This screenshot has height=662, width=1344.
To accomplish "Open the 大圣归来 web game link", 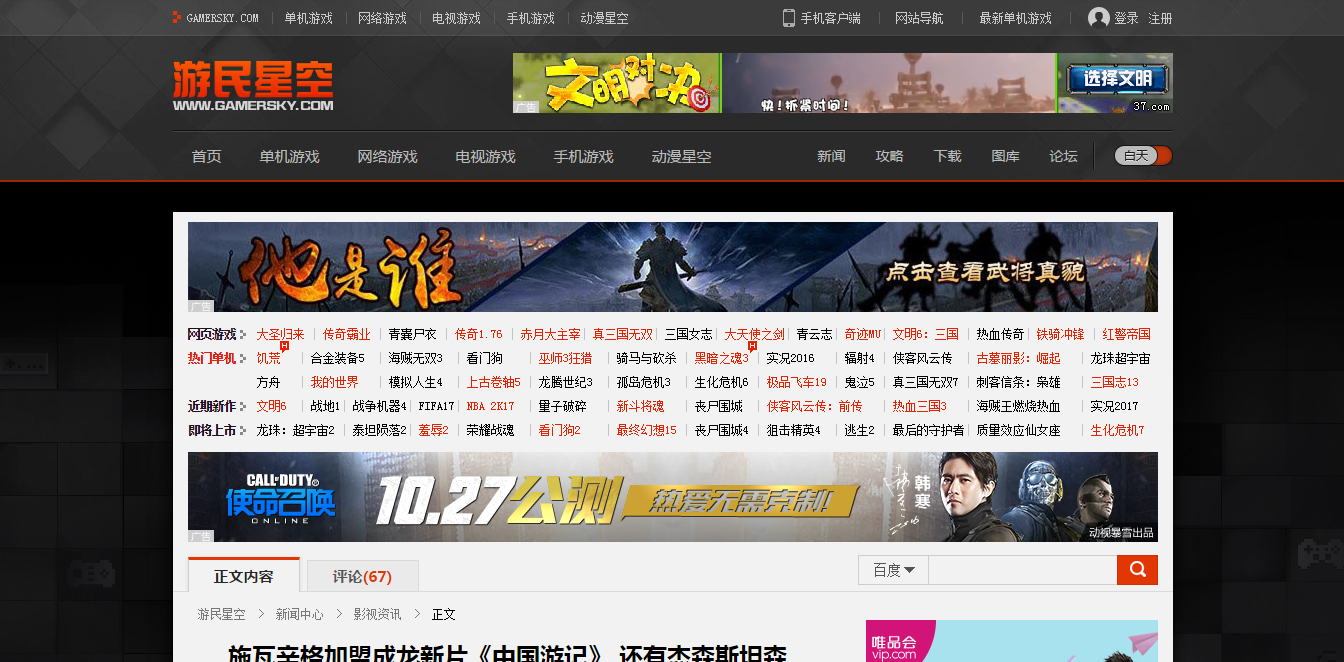I will coord(280,334).
